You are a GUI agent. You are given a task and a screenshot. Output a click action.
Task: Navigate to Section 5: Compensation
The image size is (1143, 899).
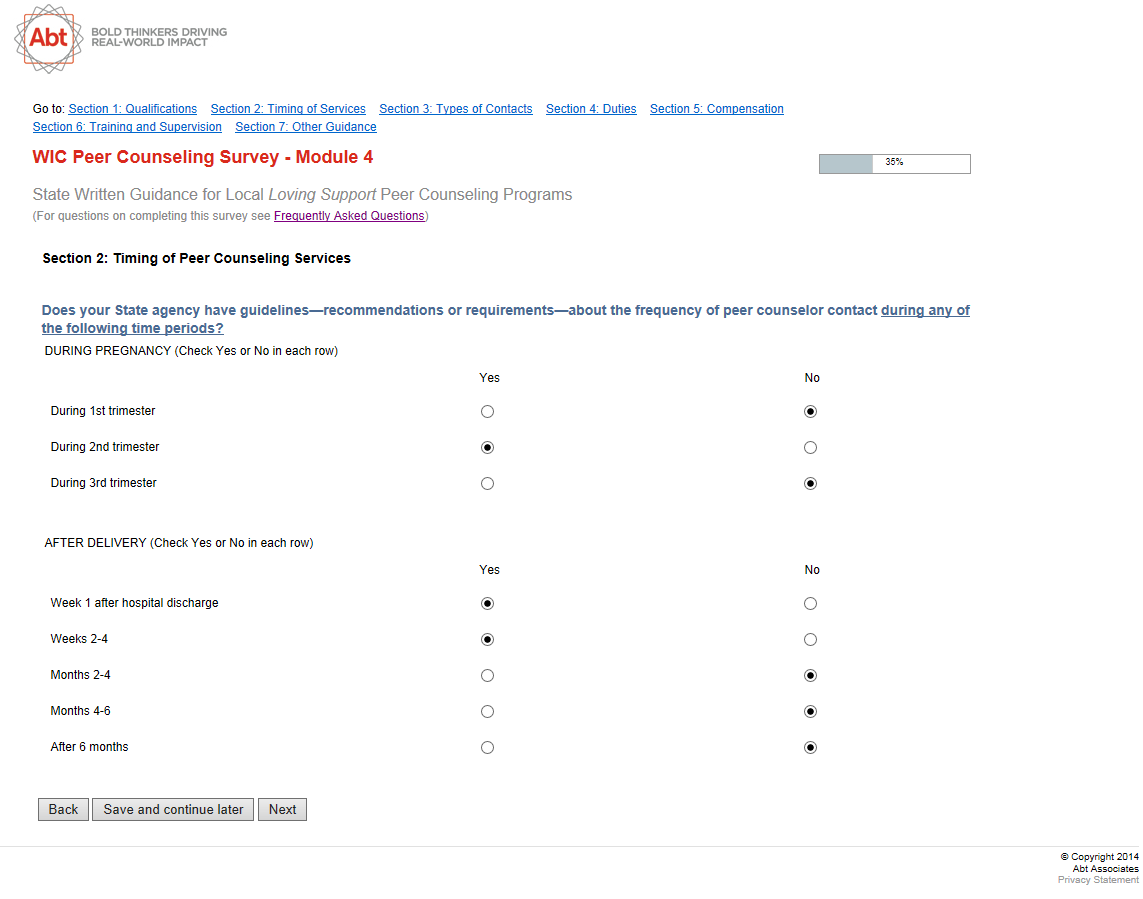point(717,109)
